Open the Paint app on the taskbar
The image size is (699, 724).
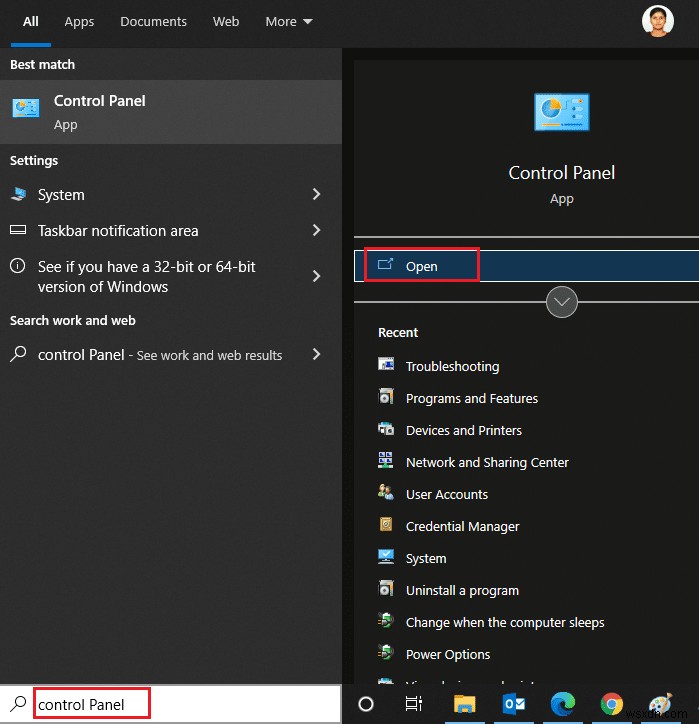(x=660, y=704)
